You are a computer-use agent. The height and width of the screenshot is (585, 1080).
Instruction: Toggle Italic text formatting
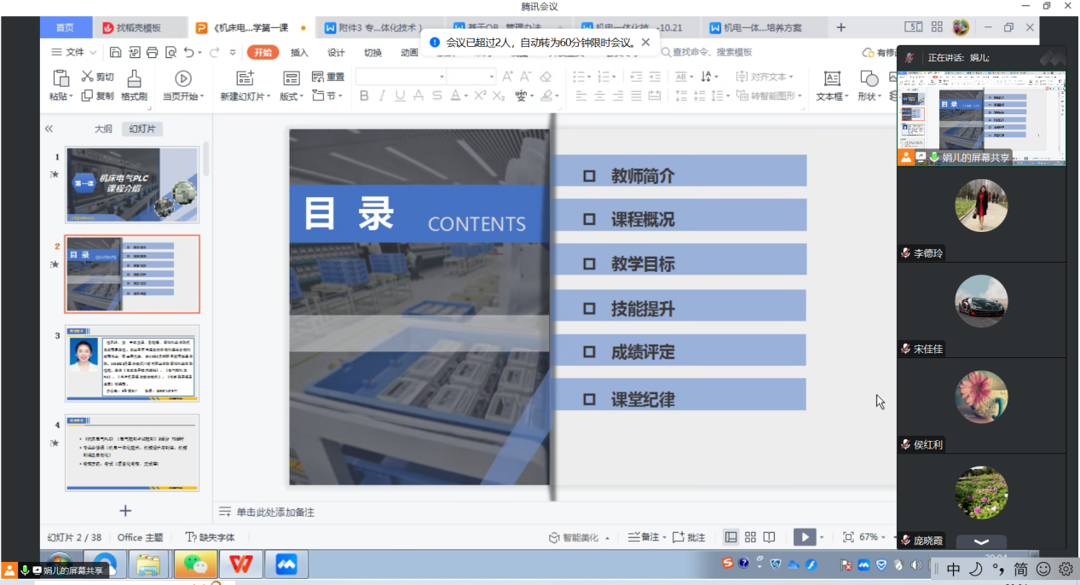382,96
